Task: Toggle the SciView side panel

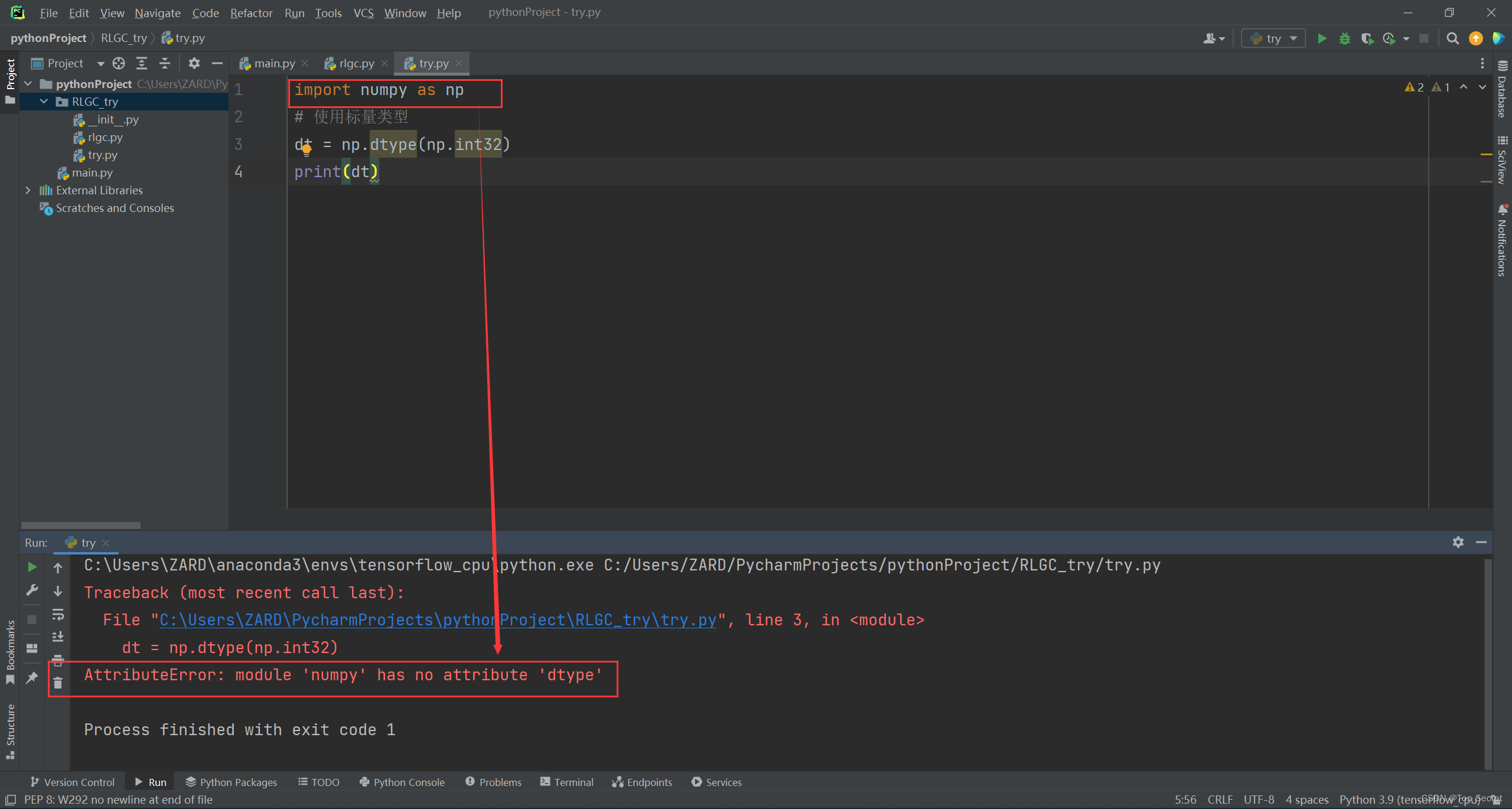Action: [1502, 159]
